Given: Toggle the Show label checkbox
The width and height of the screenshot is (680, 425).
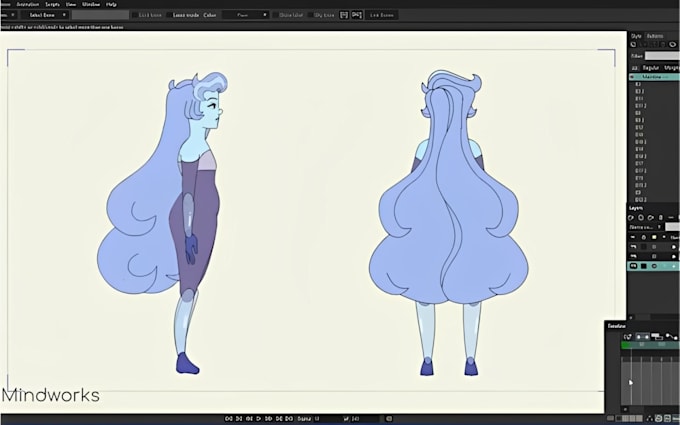Looking at the screenshot, I should (276, 15).
